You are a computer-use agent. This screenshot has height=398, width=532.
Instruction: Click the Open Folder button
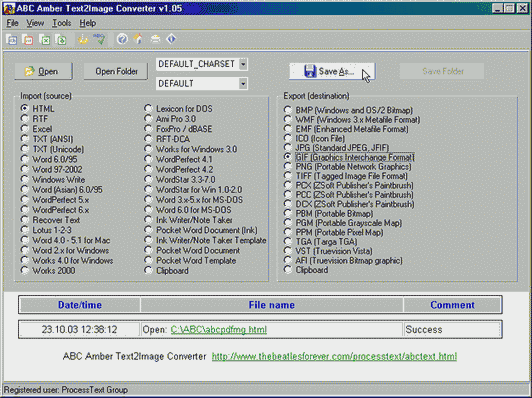point(116,71)
